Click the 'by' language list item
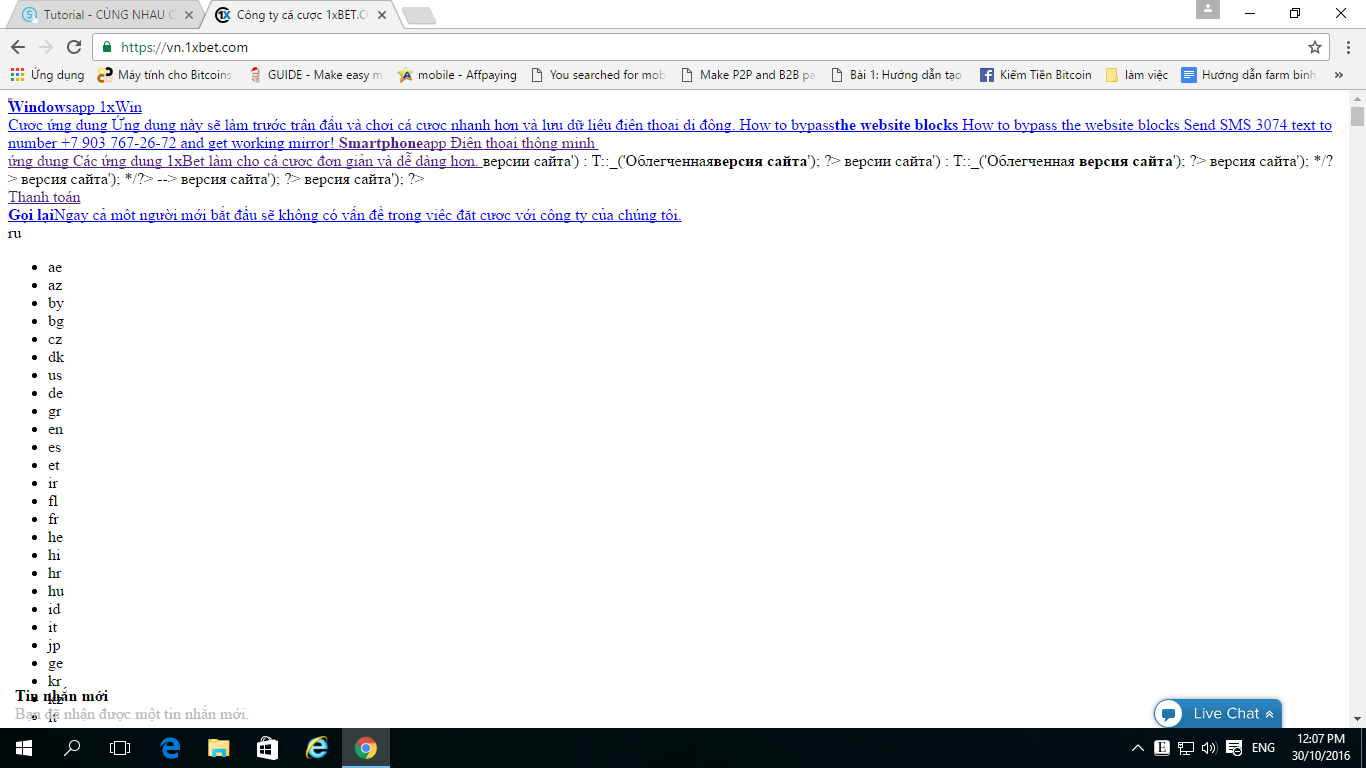 pyautogui.click(x=56, y=303)
